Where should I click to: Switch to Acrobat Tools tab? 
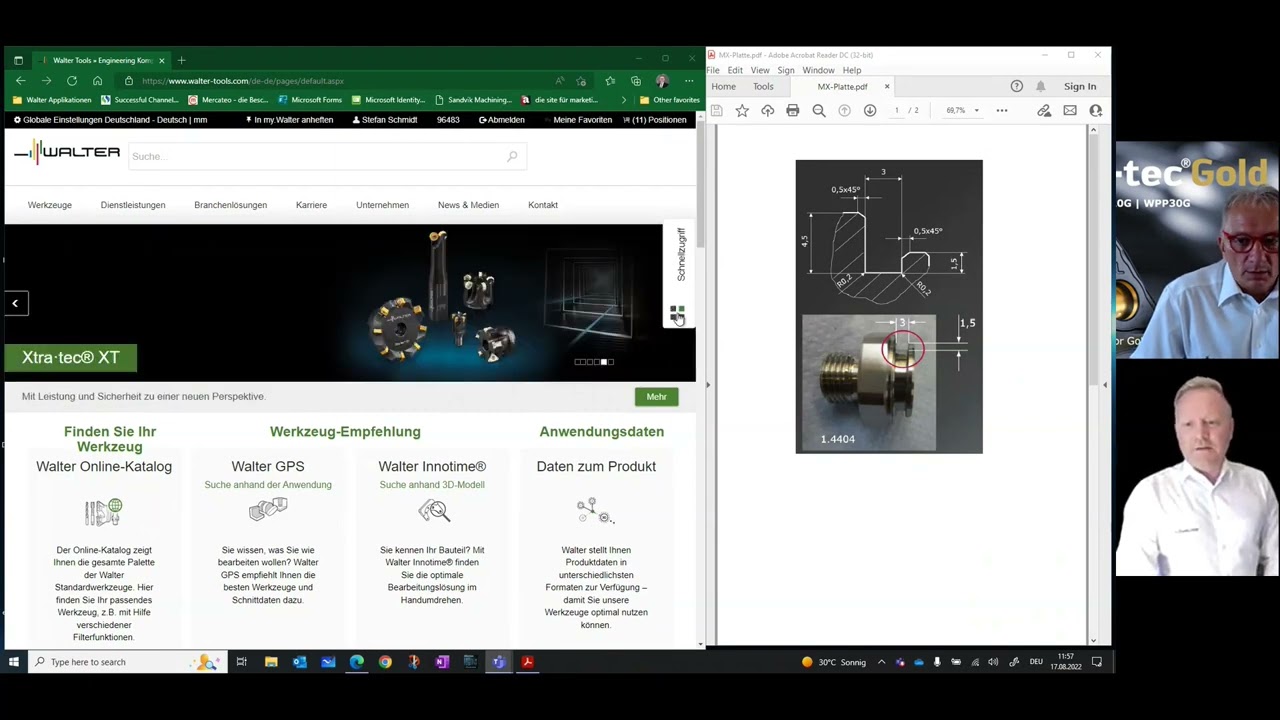(763, 87)
